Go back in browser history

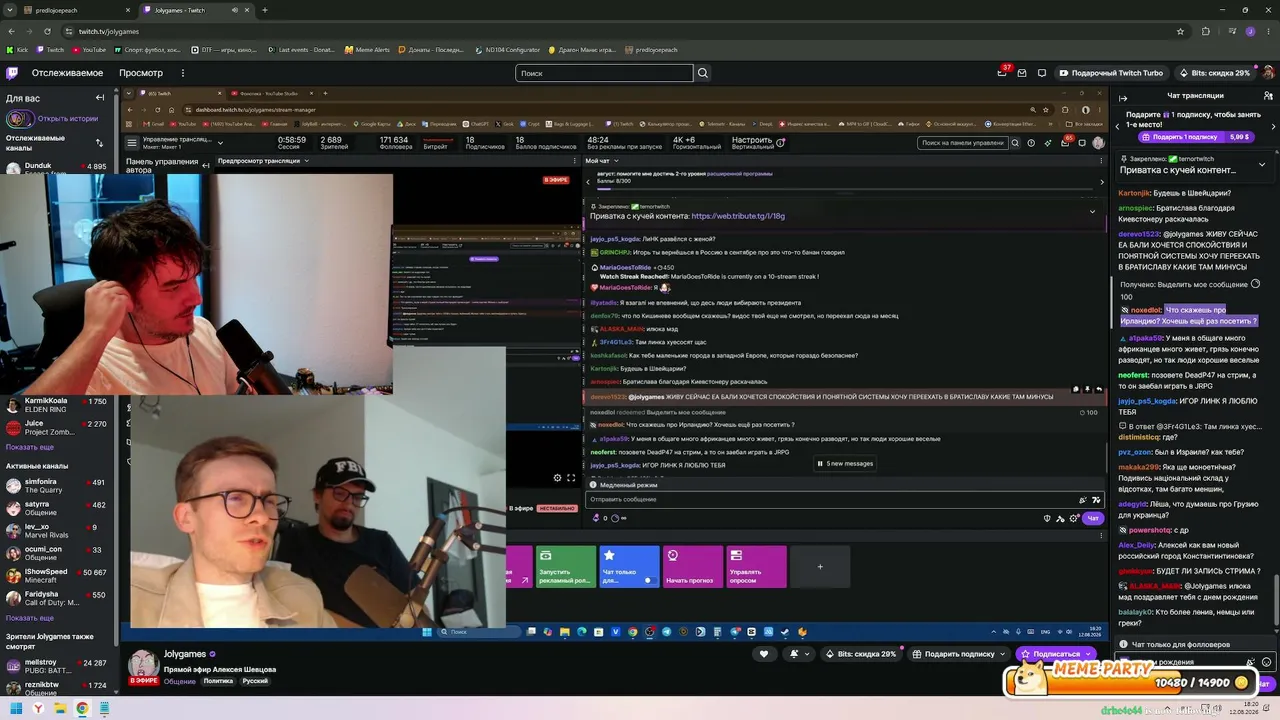point(11,31)
